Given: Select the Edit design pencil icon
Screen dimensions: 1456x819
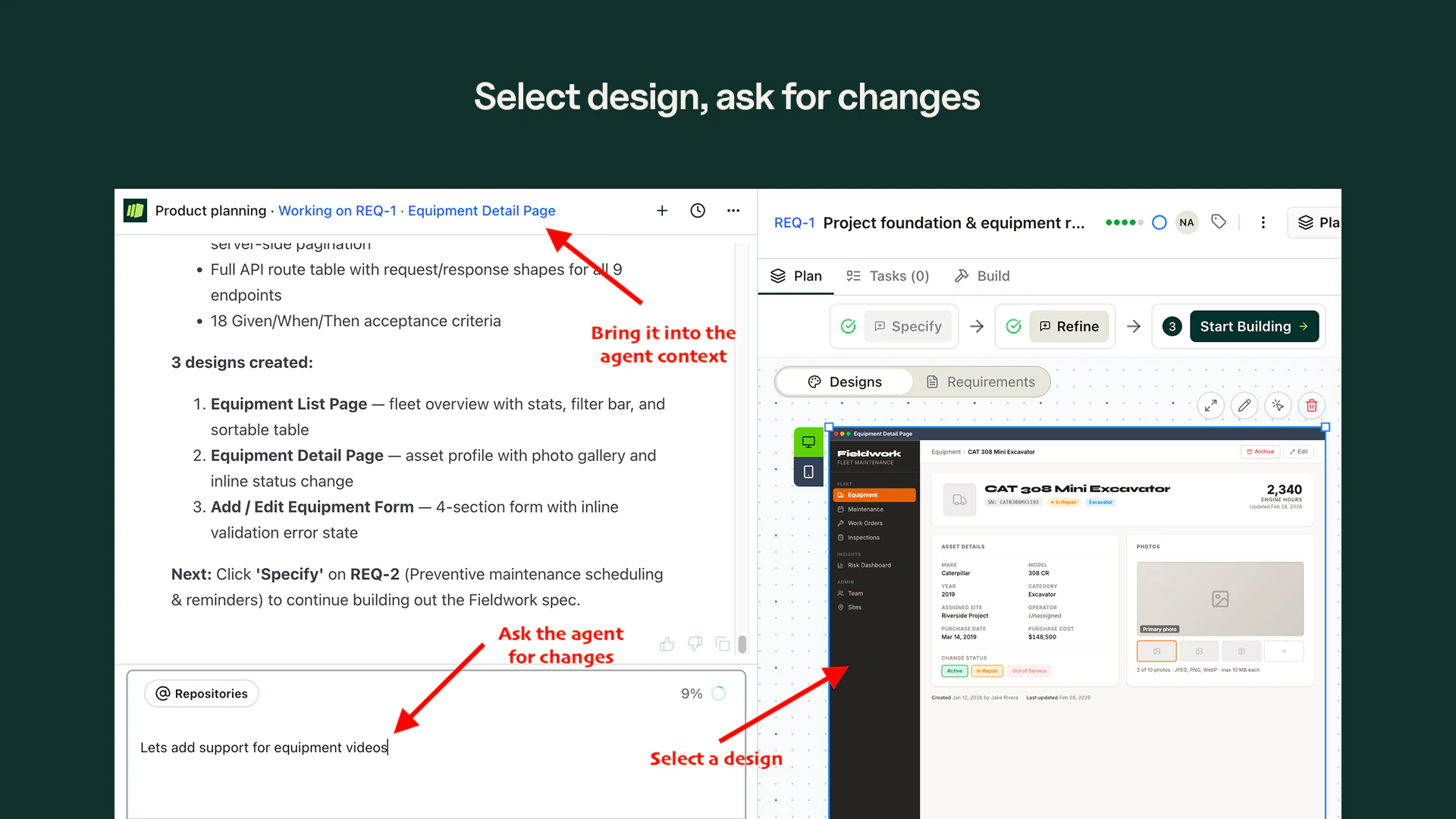Looking at the screenshot, I should [x=1244, y=406].
